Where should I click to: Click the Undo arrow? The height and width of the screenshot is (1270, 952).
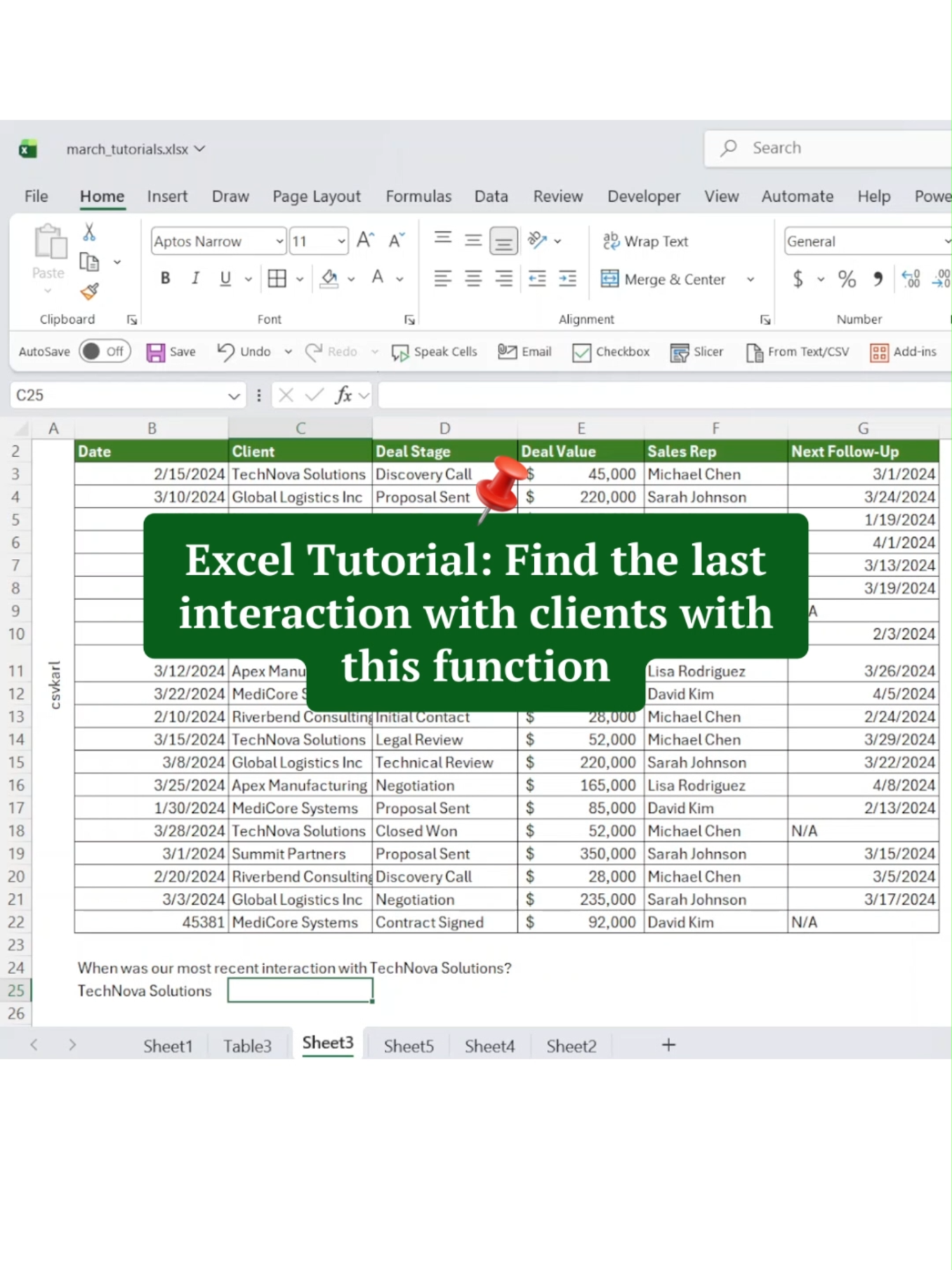(225, 351)
